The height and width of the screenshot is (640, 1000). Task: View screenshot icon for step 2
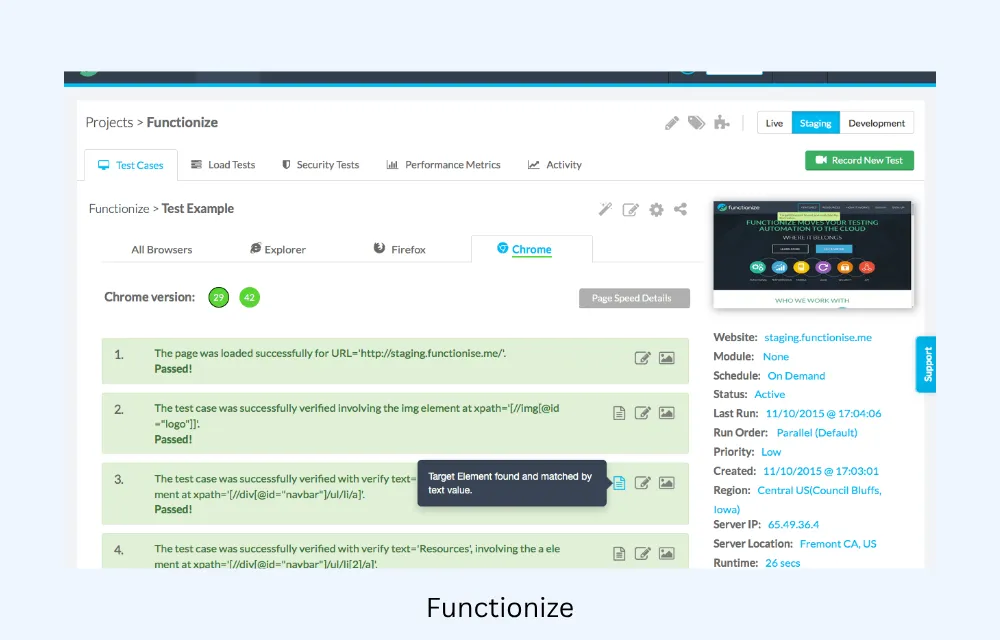(666, 413)
